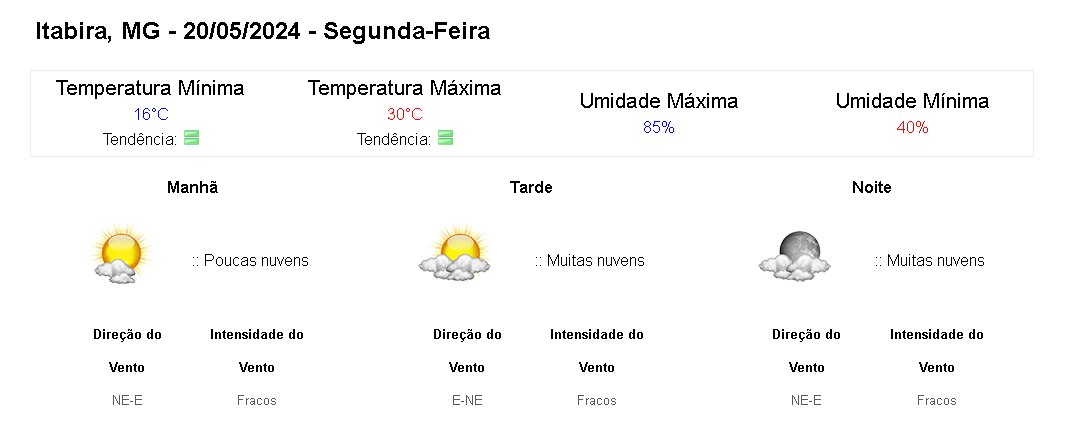Click the 85% maximum humidity value
The height and width of the screenshot is (425, 1065).
coord(658,127)
